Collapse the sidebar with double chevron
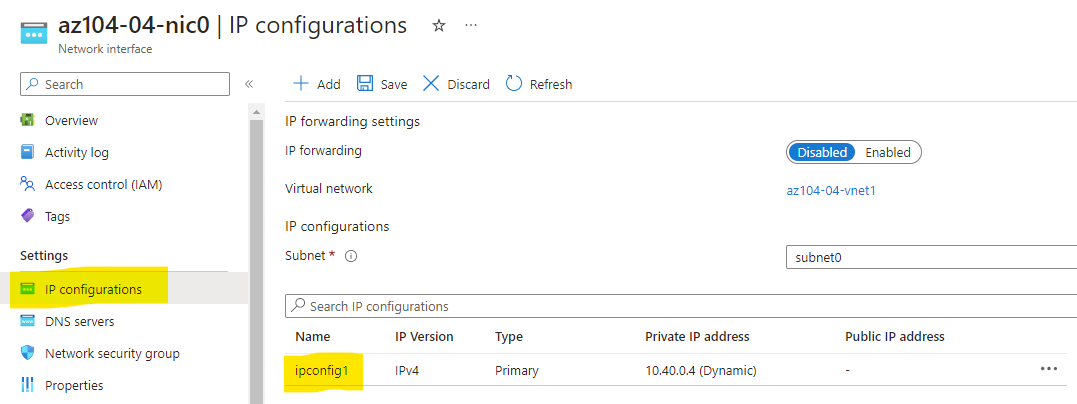Viewport: 1077px width, 404px height. coord(249,84)
